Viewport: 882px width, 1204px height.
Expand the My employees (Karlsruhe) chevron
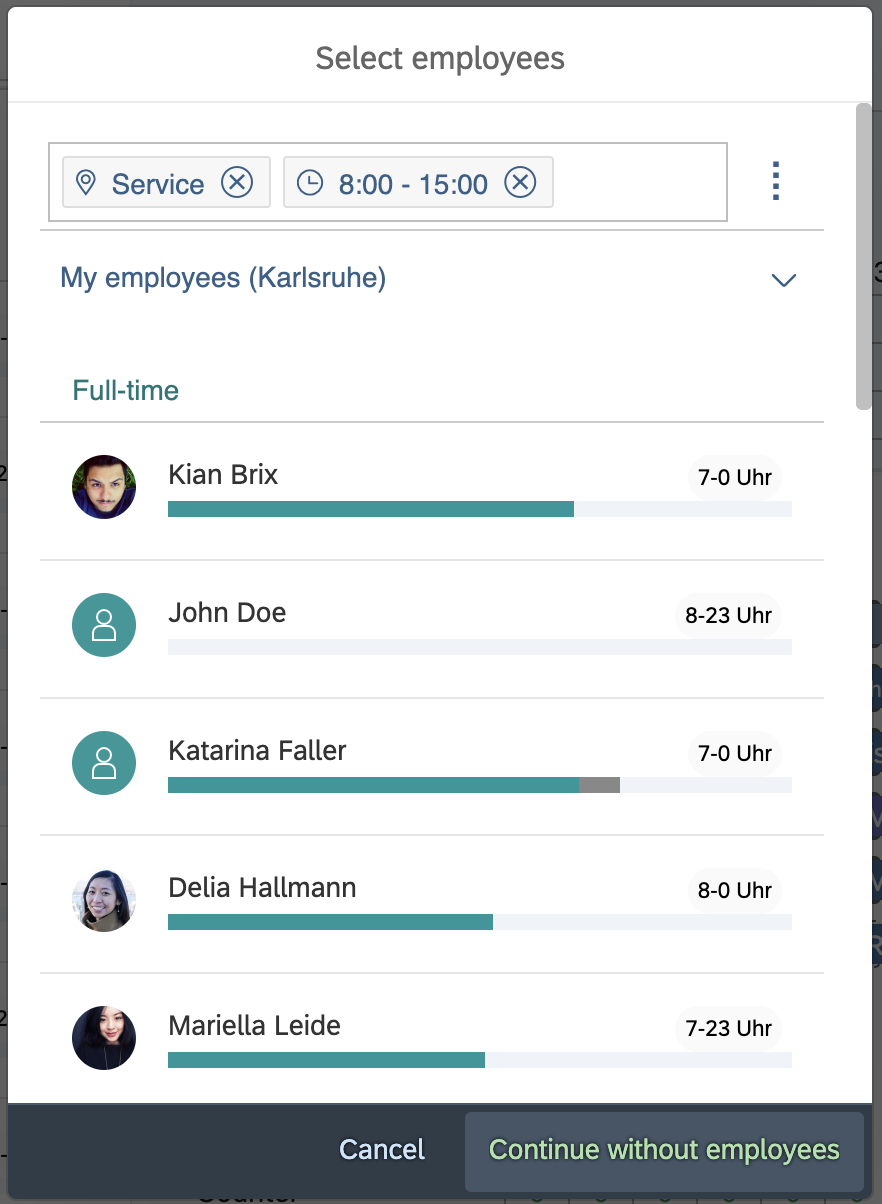(784, 280)
